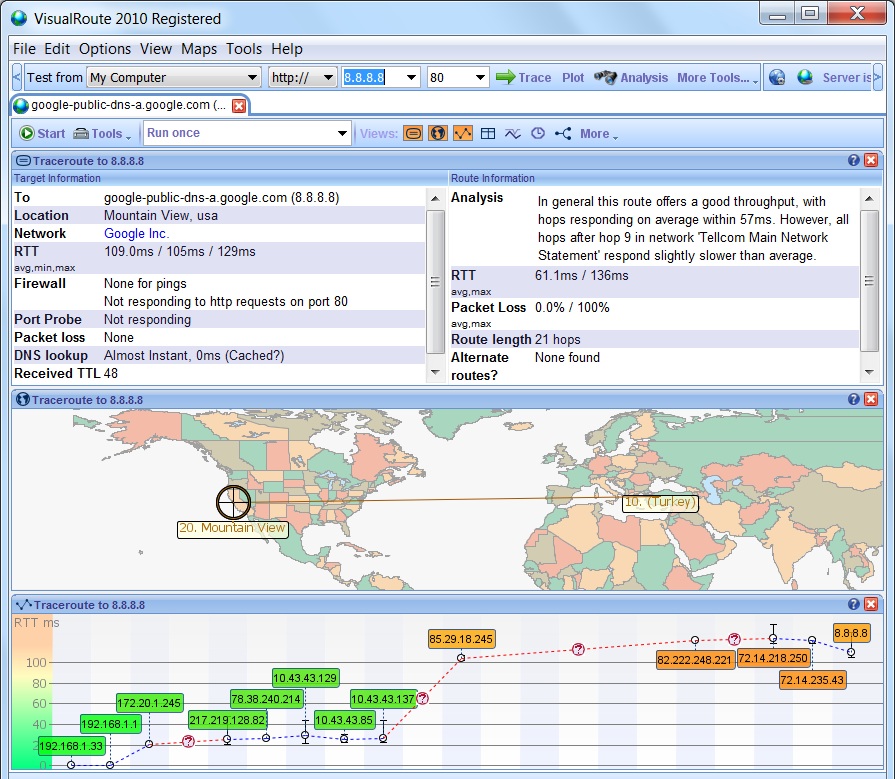
Task: Show the clock history view
Action: click(x=538, y=134)
